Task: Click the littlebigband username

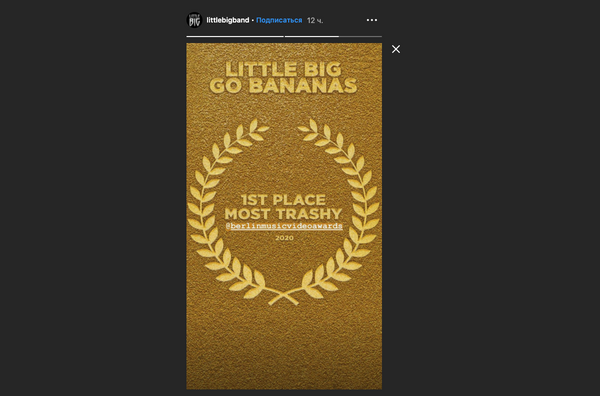Action: 228,20
